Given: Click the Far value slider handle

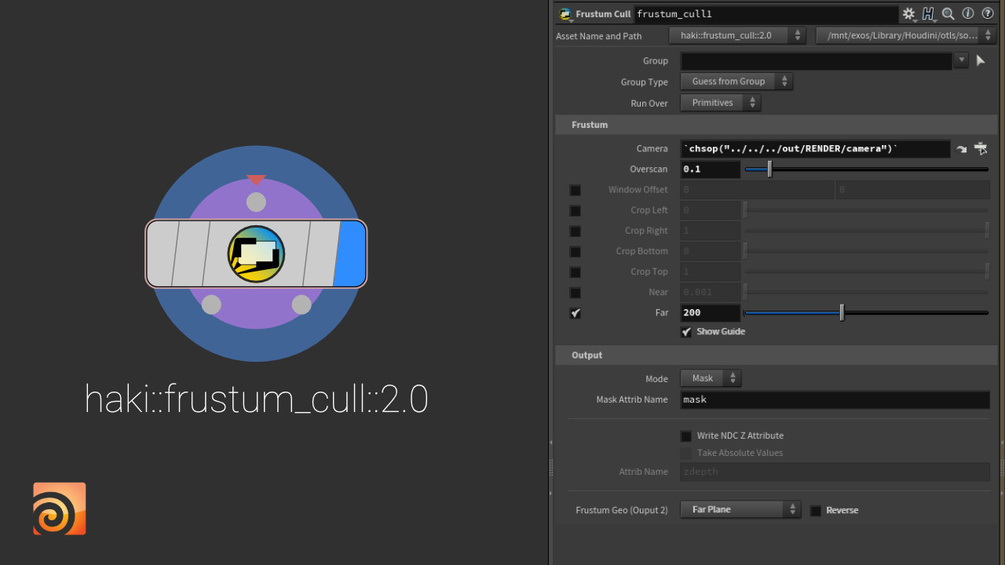Looking at the screenshot, I should [x=842, y=313].
